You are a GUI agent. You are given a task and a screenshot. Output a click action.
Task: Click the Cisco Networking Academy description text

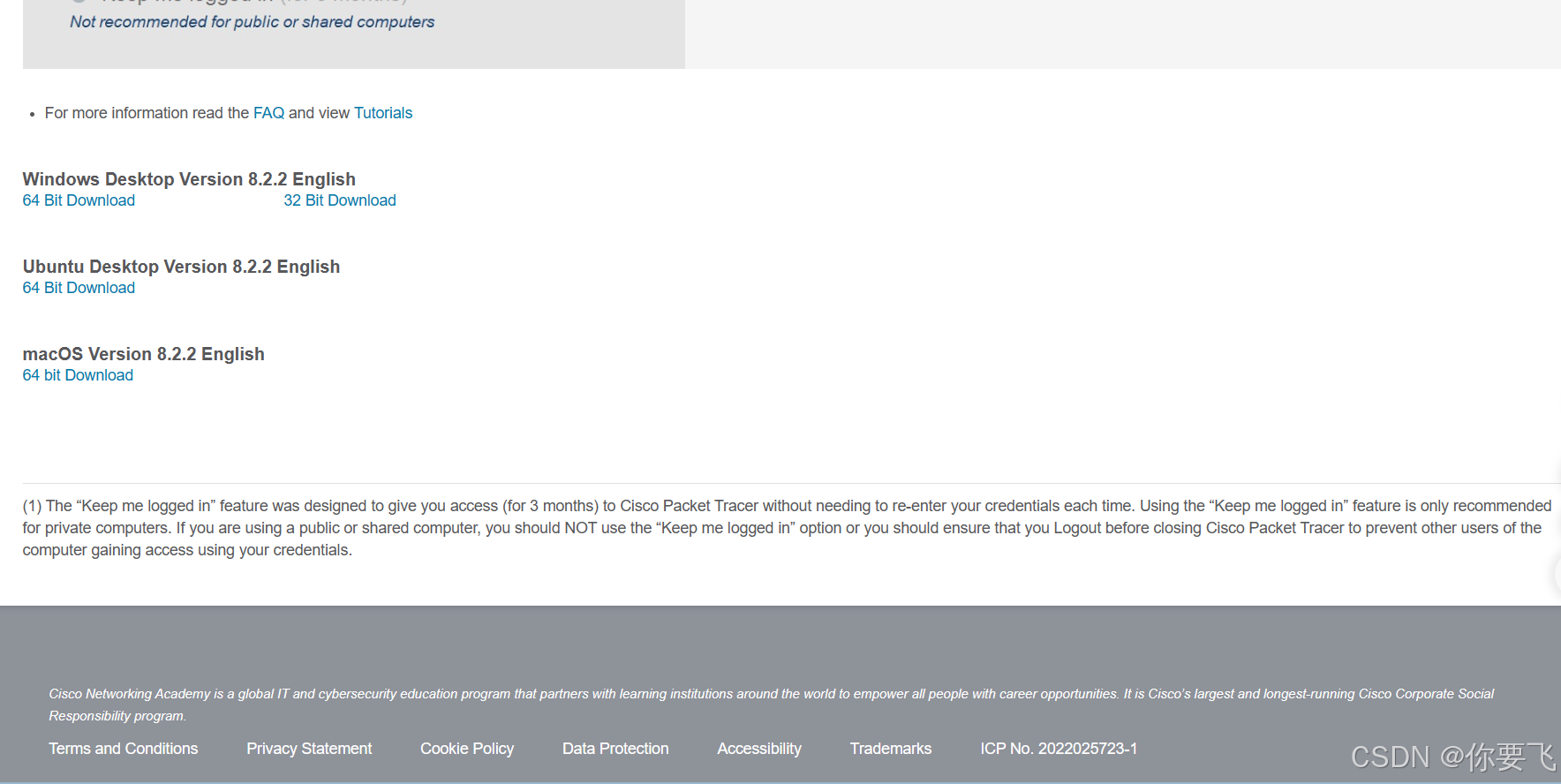772,705
